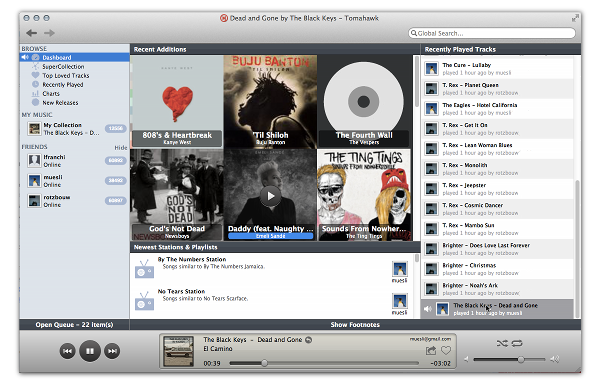
Task: Go to the previous track
Action: coord(67,351)
